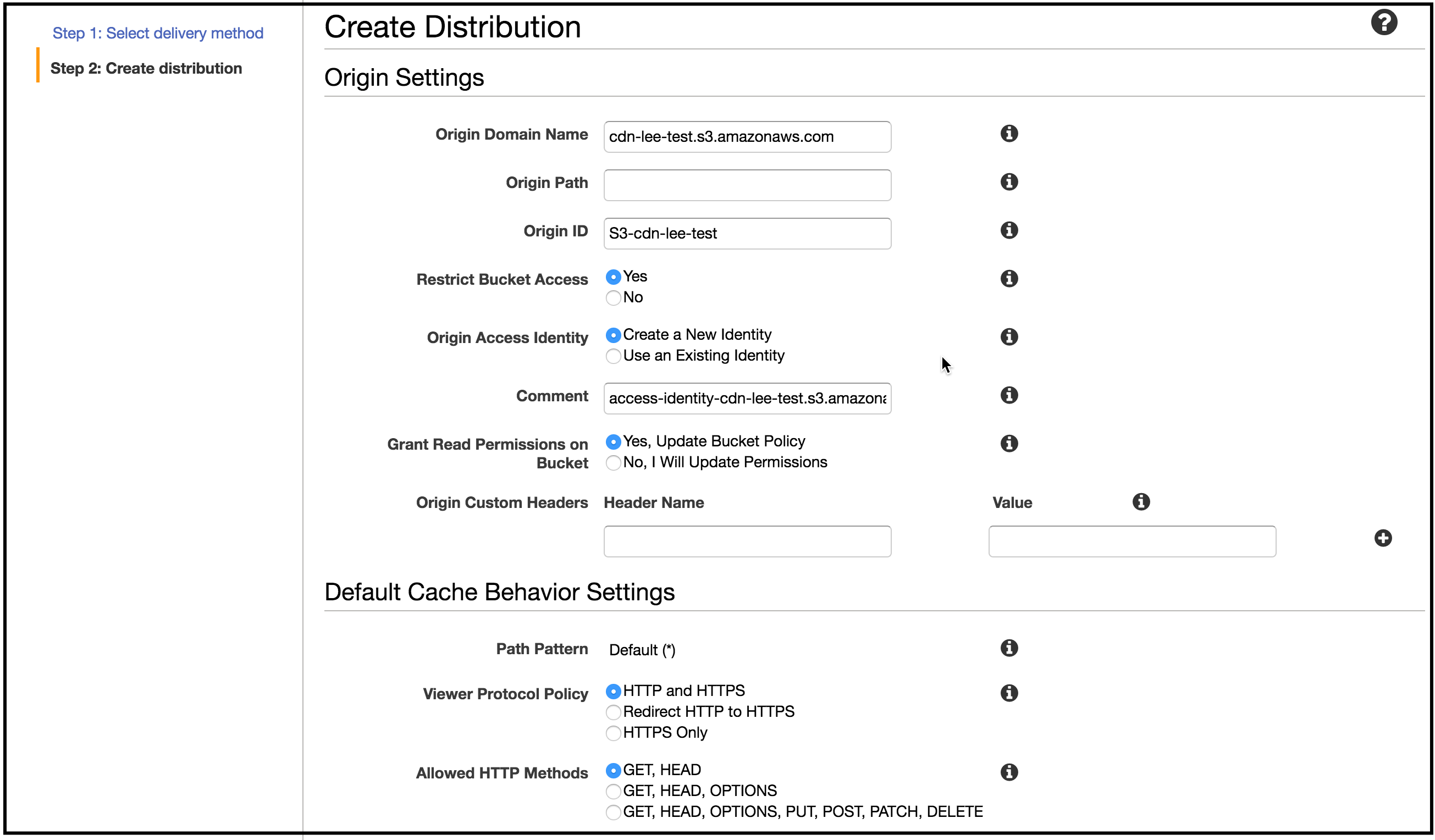Select No for Restrict Bucket Access
Screen dimensions: 1435x840
tap(613, 298)
